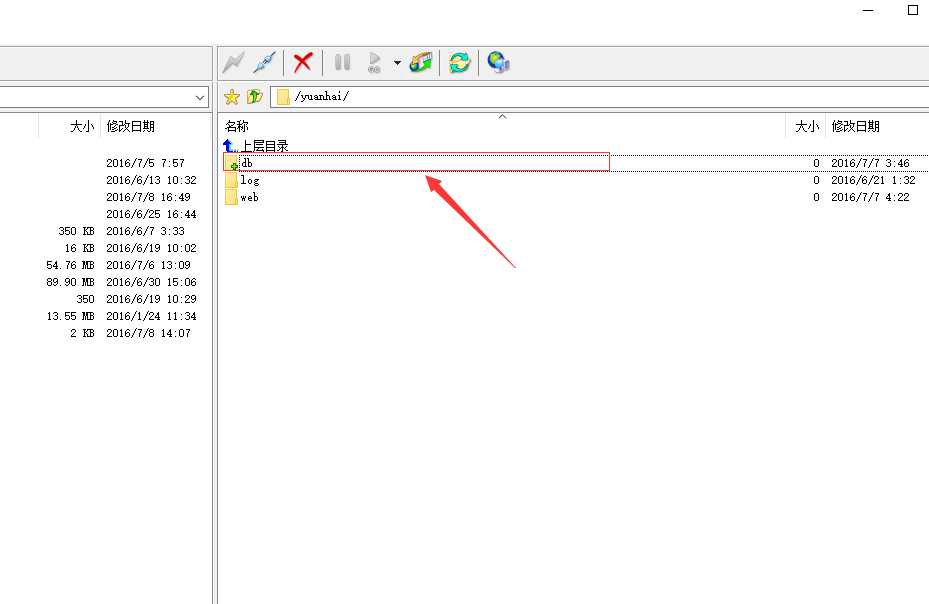The height and width of the screenshot is (604, 929).
Task: Refresh the remote directory listing
Action: point(459,62)
